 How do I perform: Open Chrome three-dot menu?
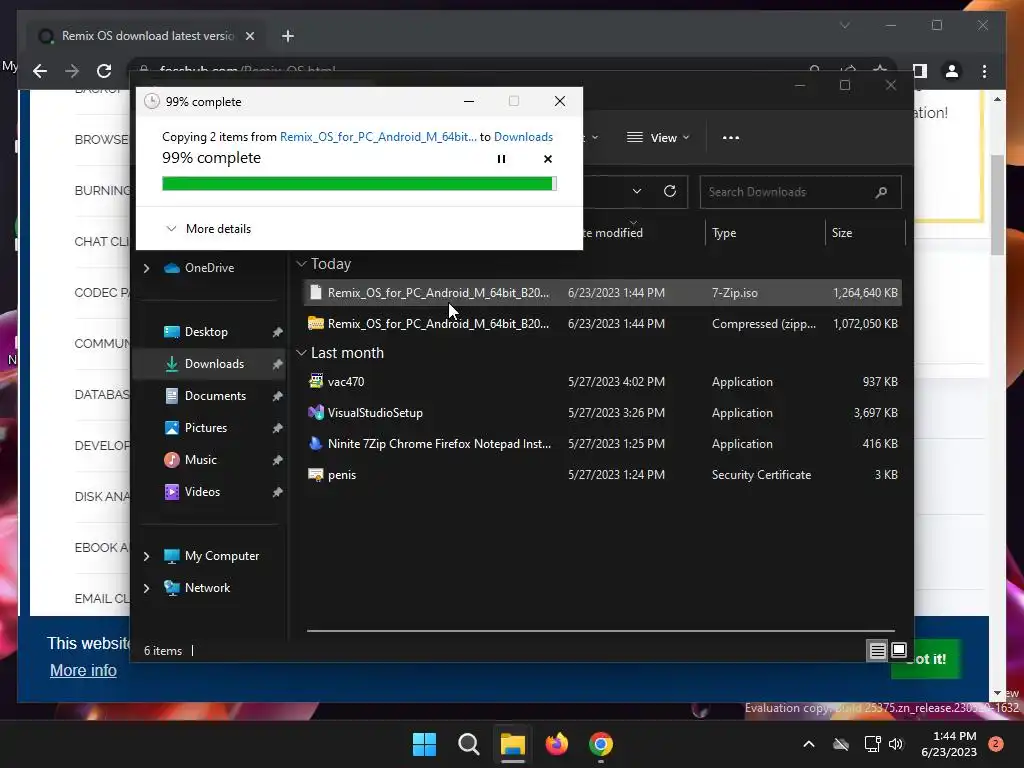coord(984,71)
